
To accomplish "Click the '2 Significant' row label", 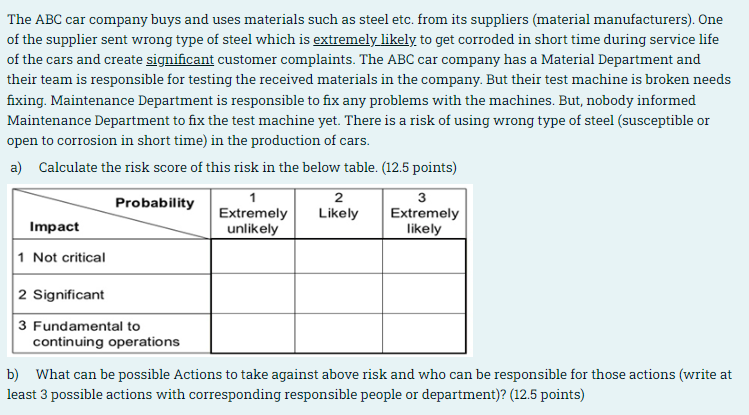I will pyautogui.click(x=61, y=295).
